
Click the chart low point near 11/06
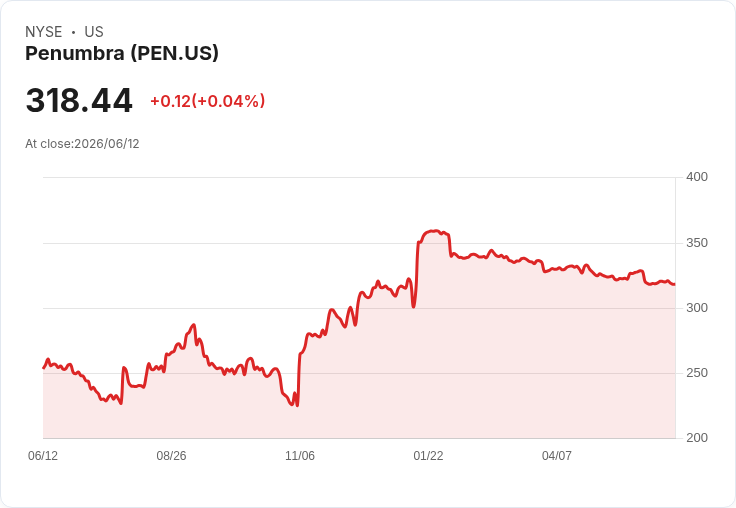(297, 405)
